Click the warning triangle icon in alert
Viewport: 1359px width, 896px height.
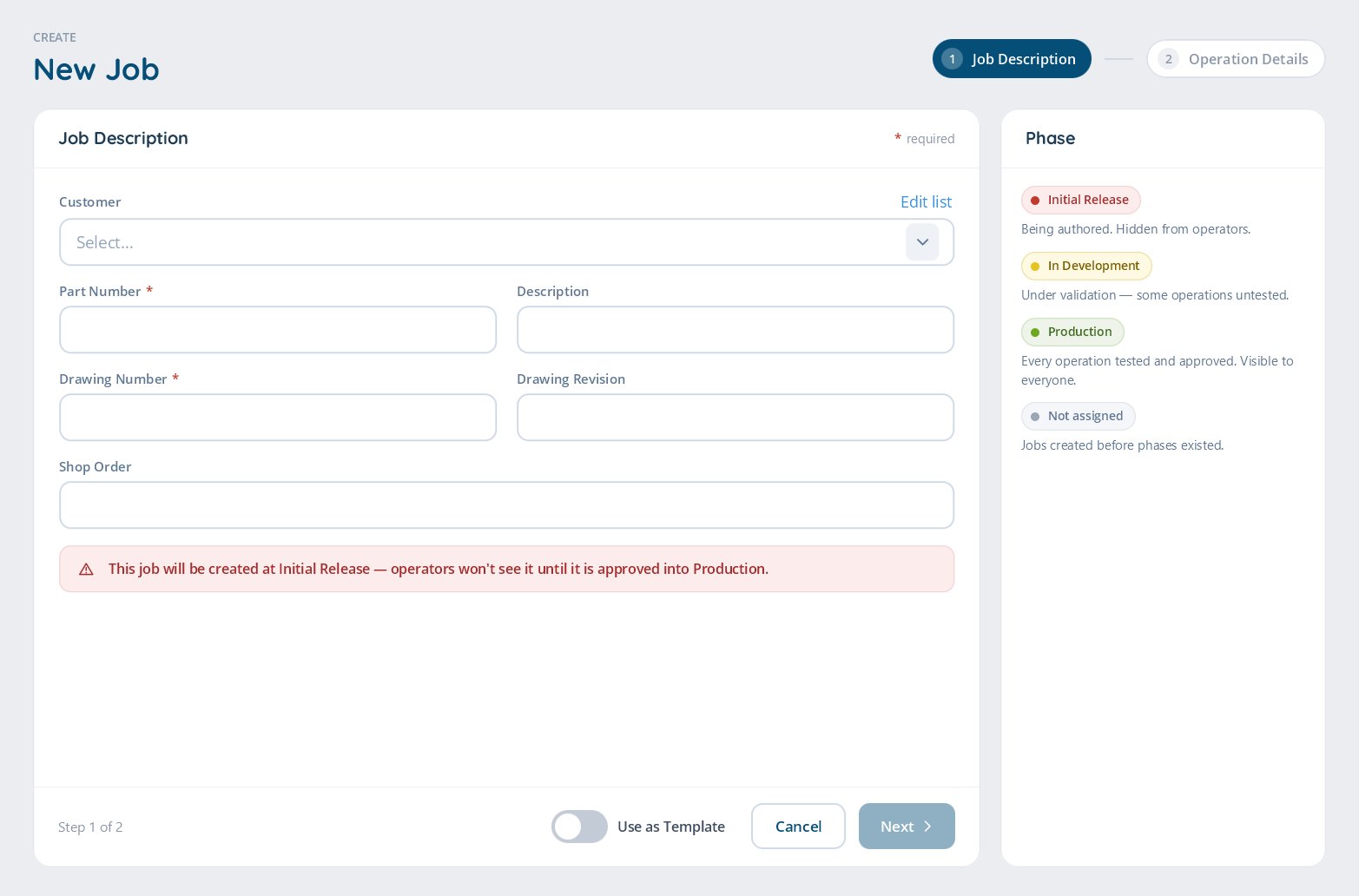tap(86, 570)
